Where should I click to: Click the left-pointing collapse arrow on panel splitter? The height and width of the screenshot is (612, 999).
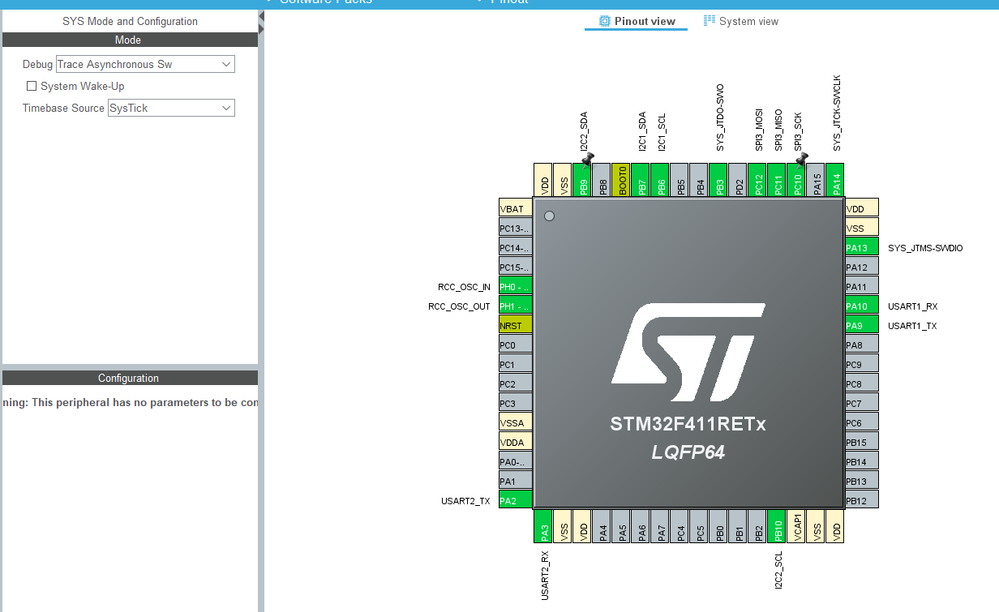point(261,17)
